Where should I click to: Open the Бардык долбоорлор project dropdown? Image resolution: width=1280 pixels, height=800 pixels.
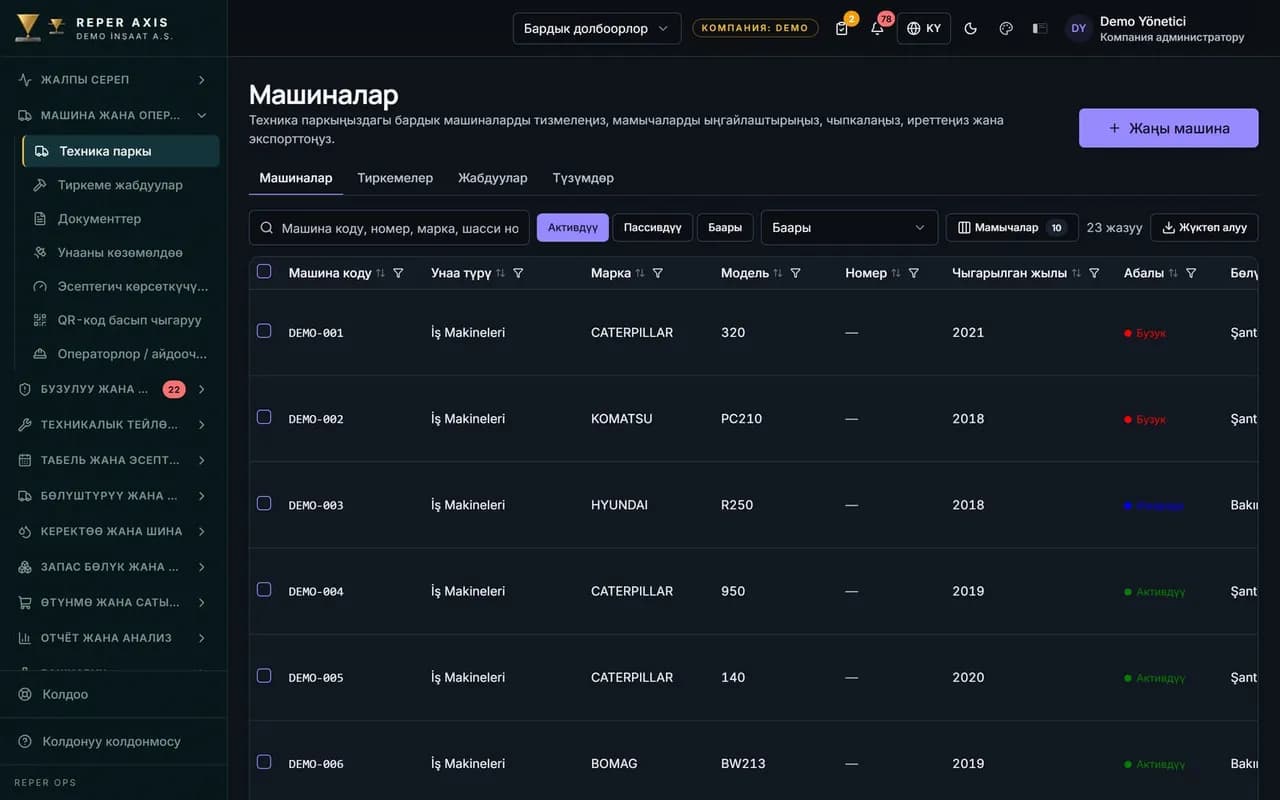pos(597,28)
